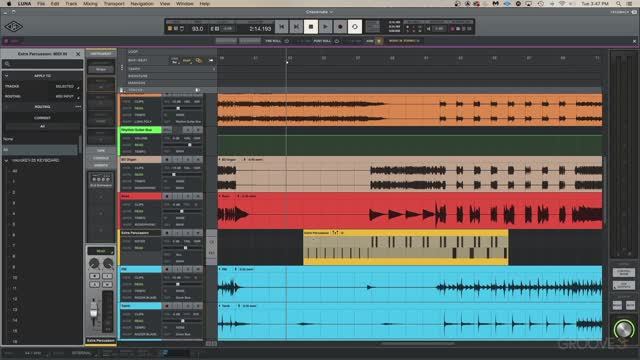Click the INSTRUMENT tab on channel strip

pyautogui.click(x=101, y=53)
